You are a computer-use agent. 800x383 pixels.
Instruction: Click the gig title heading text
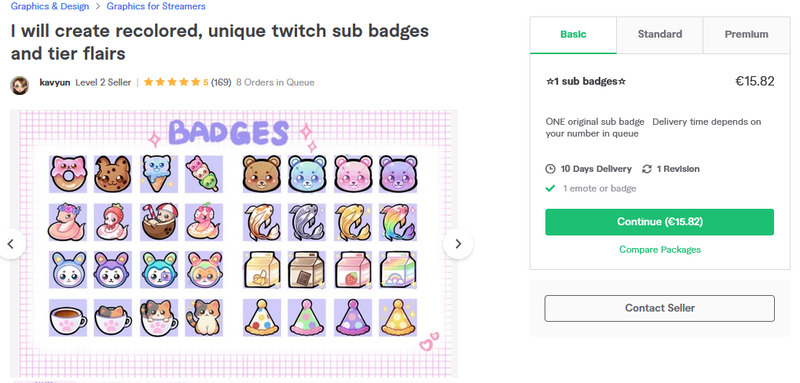point(219,42)
